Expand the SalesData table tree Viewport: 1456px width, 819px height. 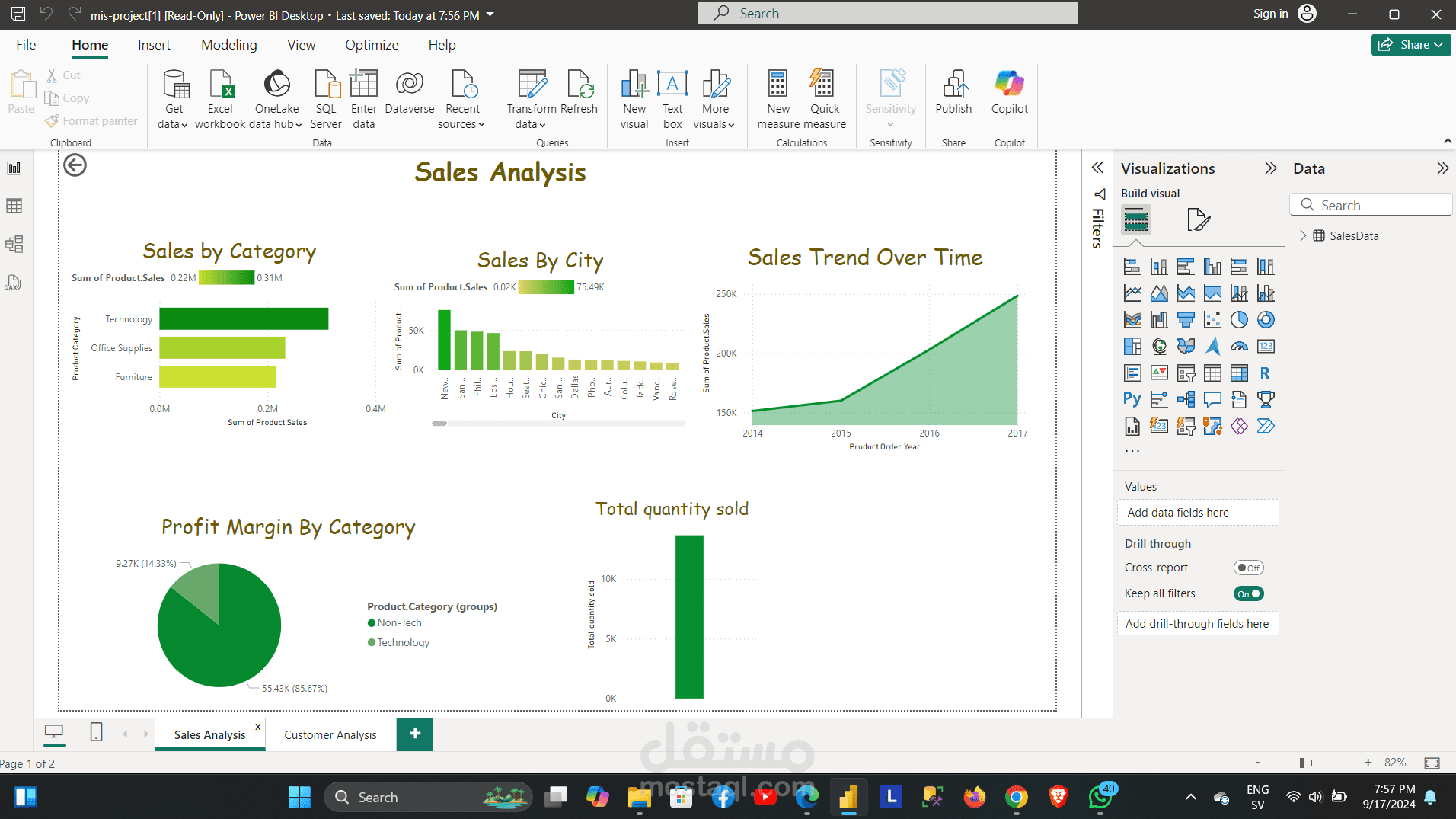coord(1303,236)
